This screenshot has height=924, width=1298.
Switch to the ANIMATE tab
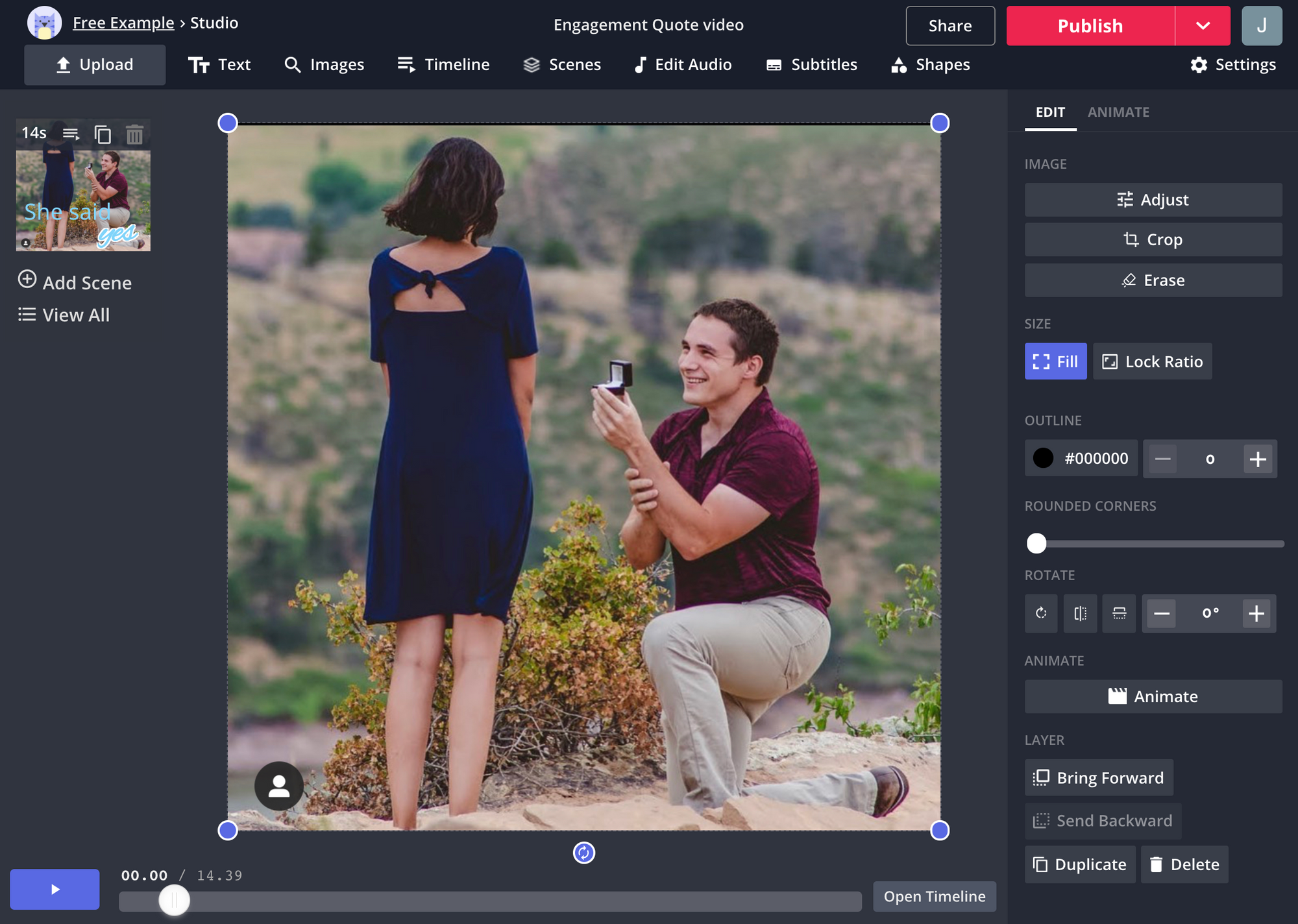1118,112
